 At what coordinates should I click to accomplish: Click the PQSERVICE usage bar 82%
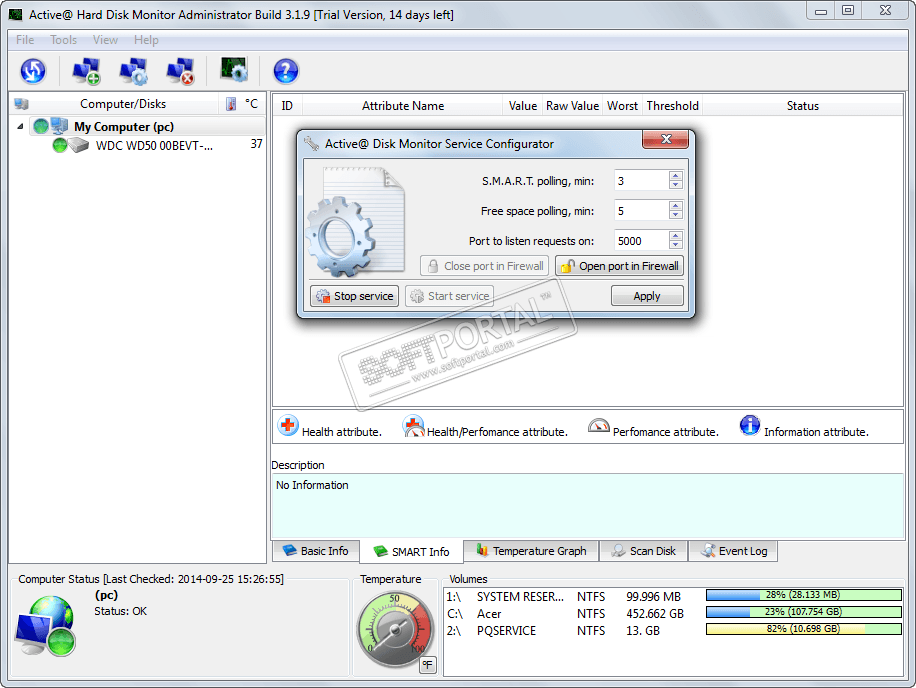(804, 629)
